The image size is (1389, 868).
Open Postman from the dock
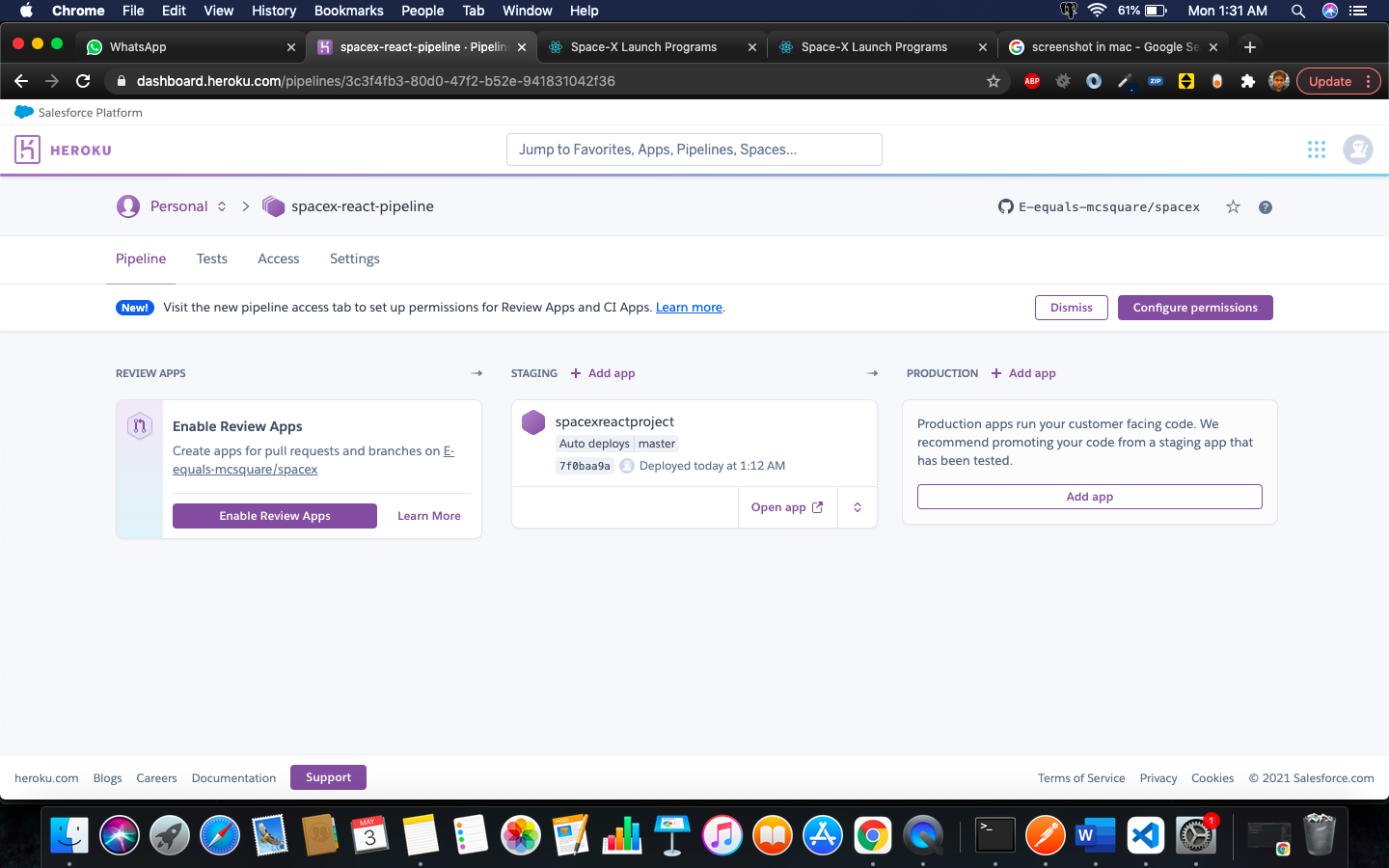pyautogui.click(x=1046, y=835)
